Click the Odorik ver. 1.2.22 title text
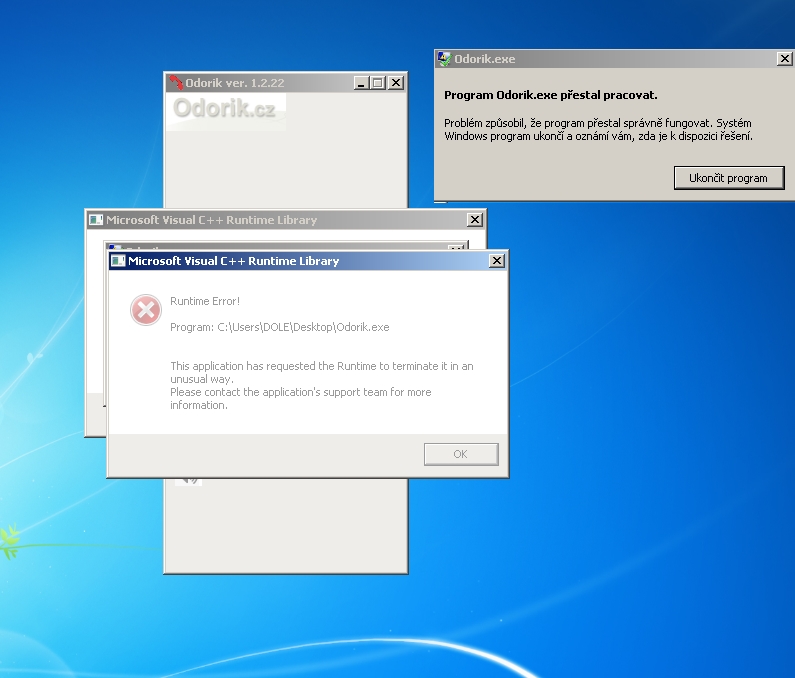 [x=235, y=83]
